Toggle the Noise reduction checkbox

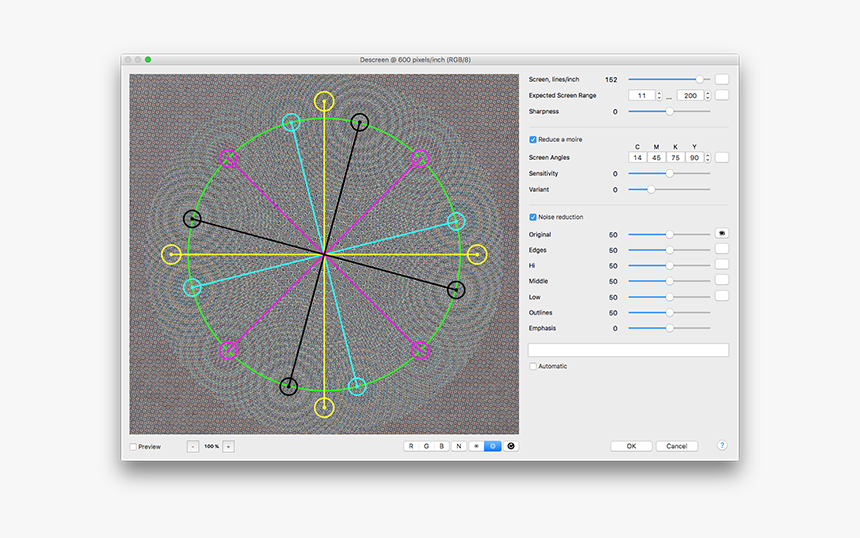point(533,217)
